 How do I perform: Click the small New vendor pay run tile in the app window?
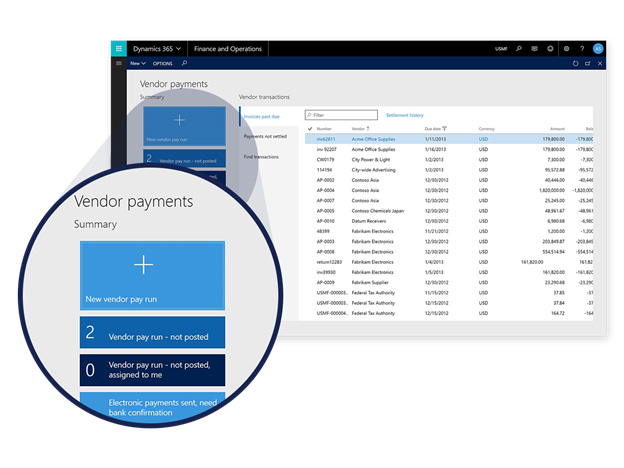pyautogui.click(x=184, y=126)
